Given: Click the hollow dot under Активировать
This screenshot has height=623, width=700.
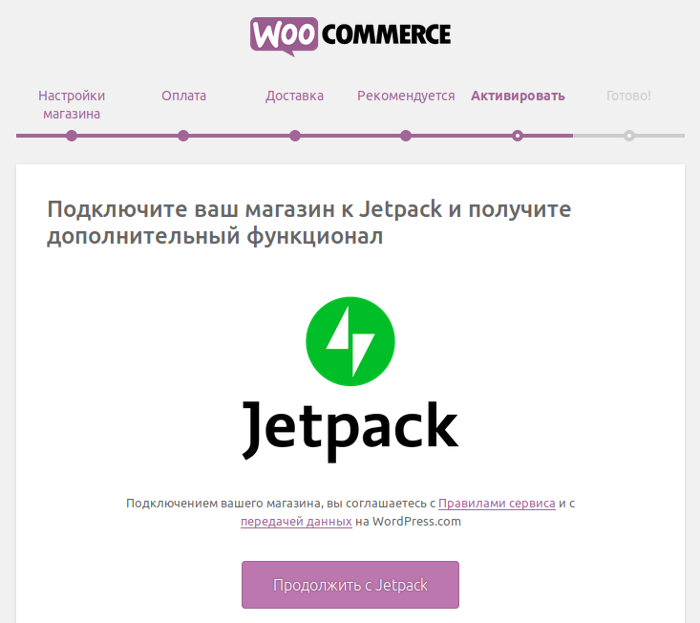Looking at the screenshot, I should 517,136.
